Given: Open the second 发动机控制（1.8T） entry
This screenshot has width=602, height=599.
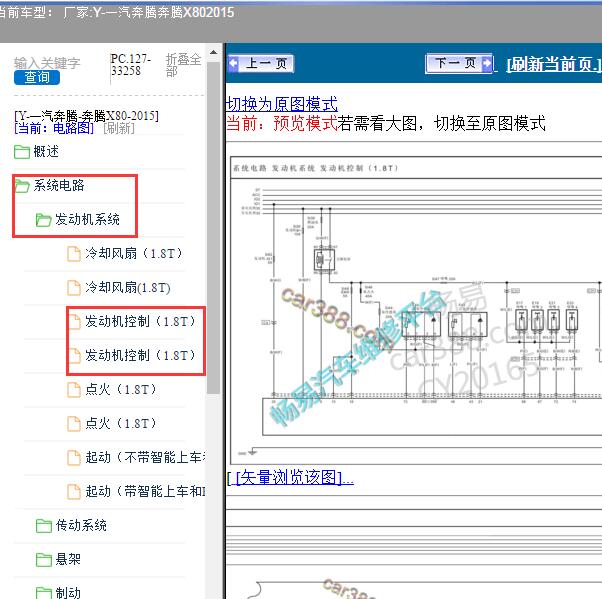Looking at the screenshot, I should click(140, 355).
